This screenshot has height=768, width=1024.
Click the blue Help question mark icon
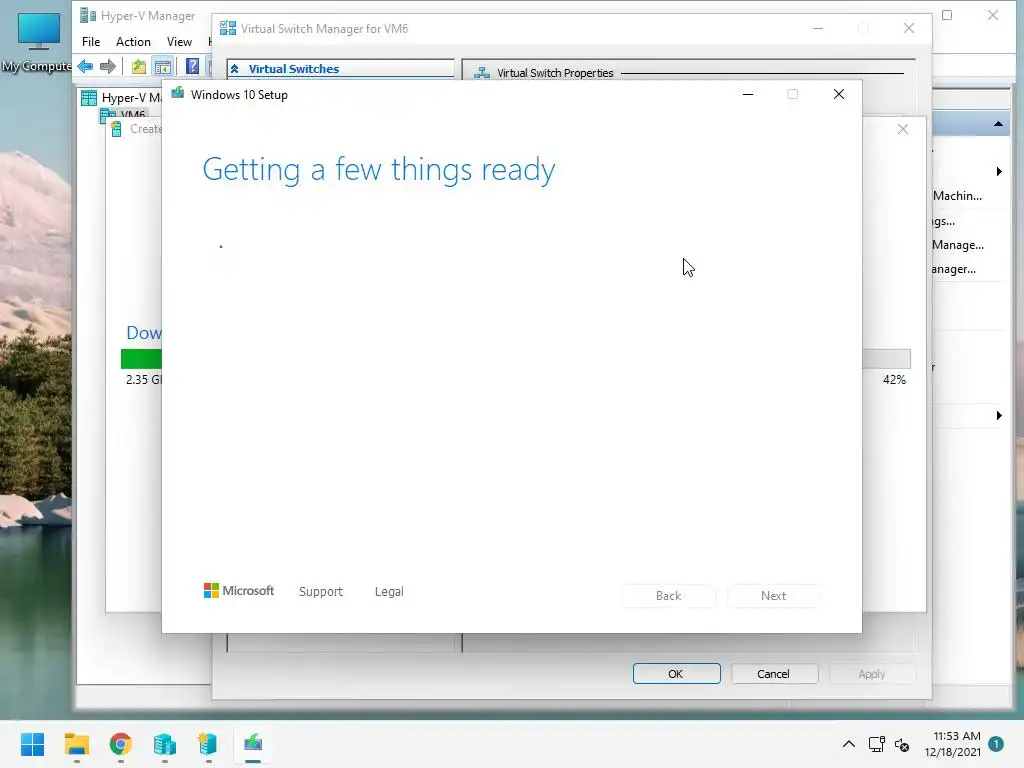coord(192,66)
